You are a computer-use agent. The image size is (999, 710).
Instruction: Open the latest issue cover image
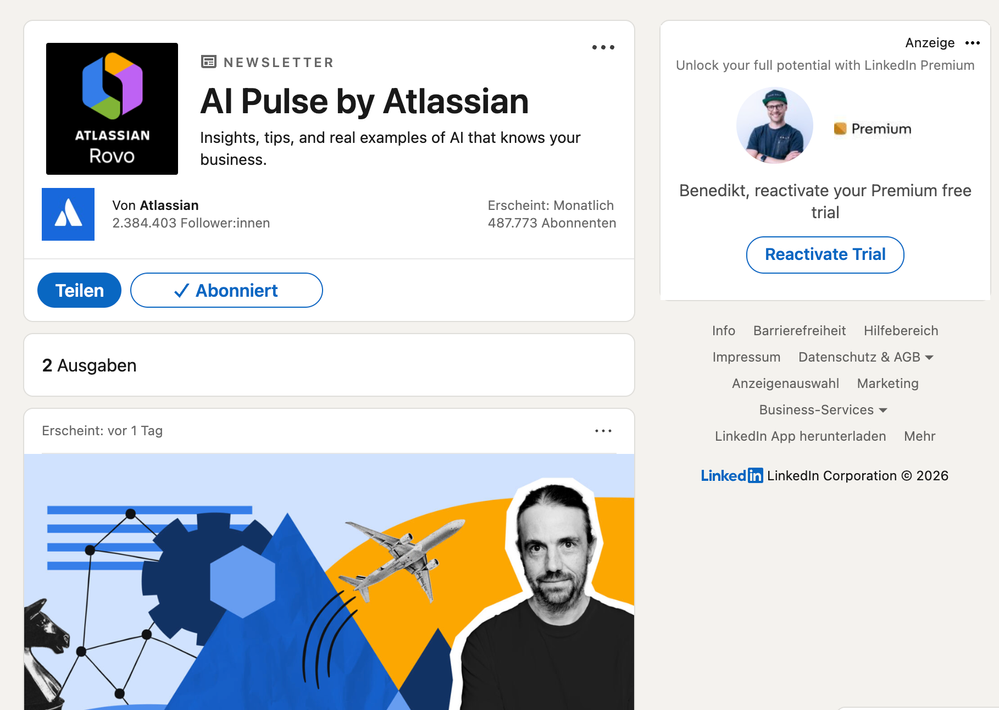[x=329, y=581]
